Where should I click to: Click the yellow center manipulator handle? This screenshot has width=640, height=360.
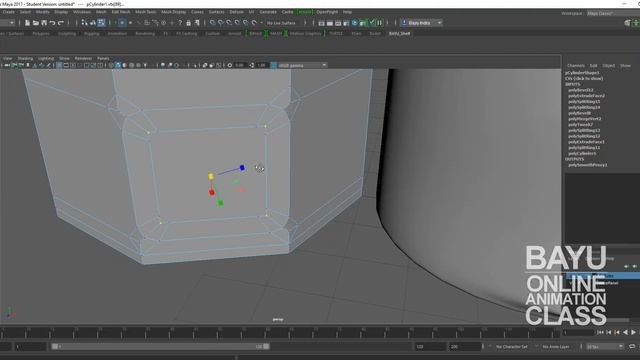click(211, 176)
